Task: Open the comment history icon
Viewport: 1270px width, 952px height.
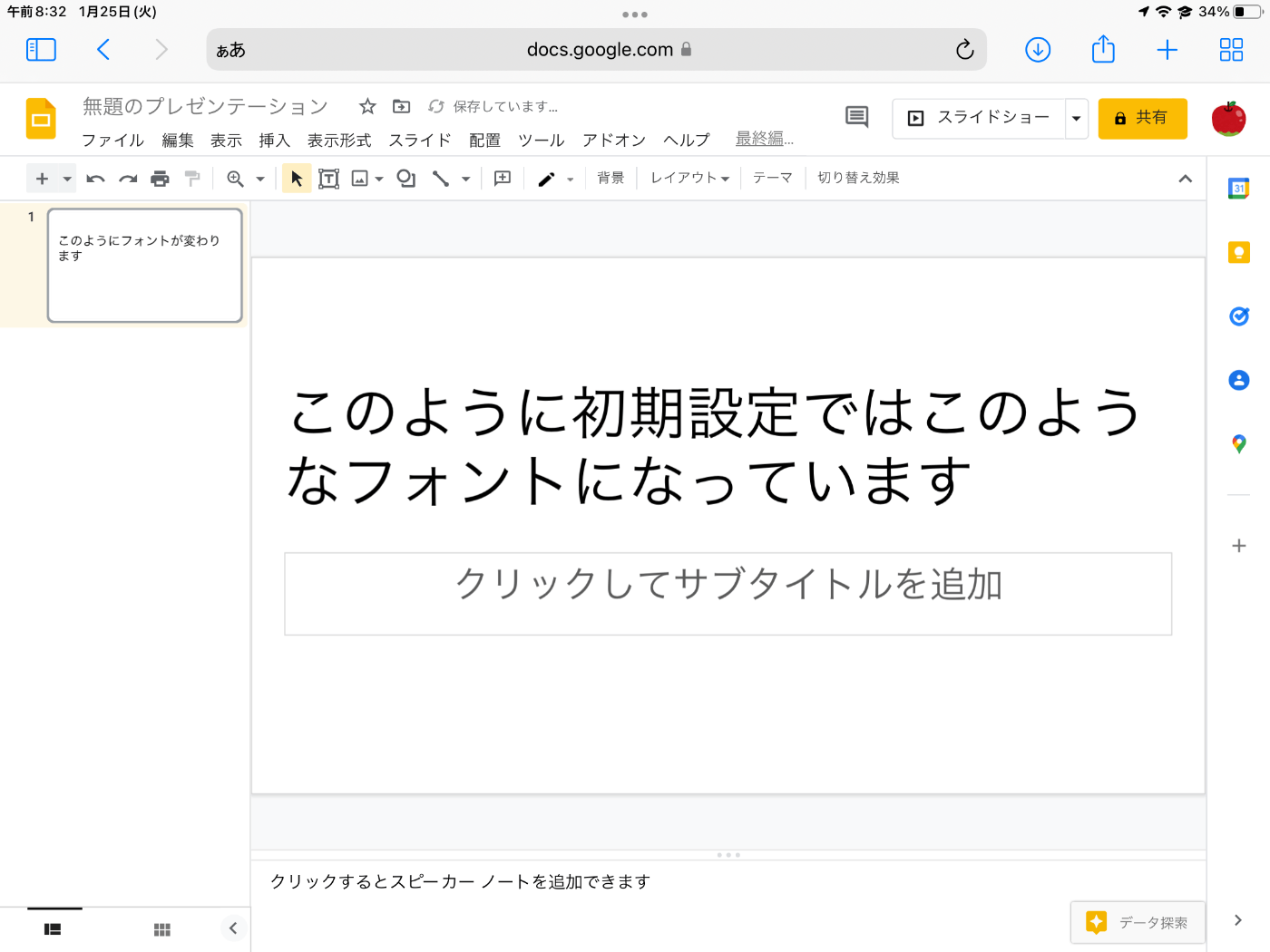Action: pyautogui.click(x=856, y=117)
